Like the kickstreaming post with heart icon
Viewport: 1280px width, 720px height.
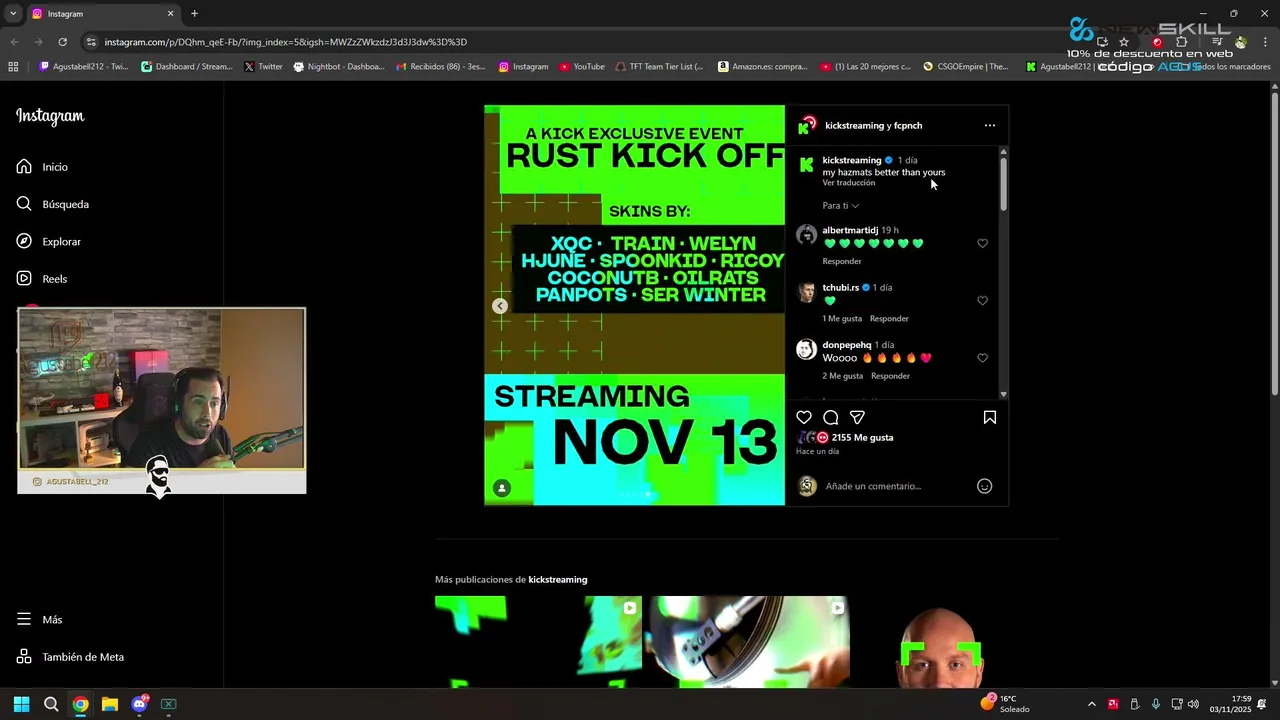coord(804,417)
